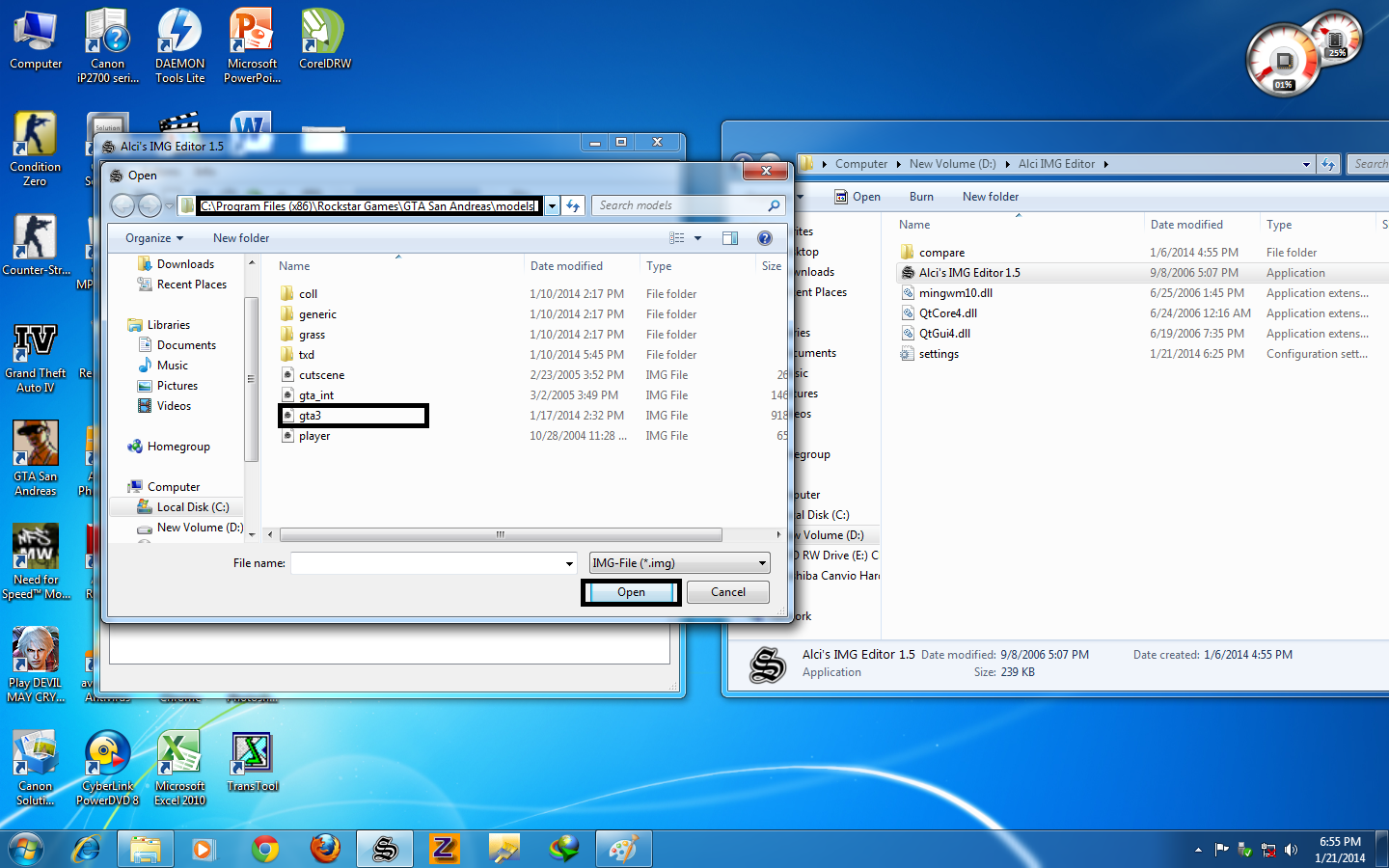This screenshot has height=868, width=1389.
Task: Refresh the models folder view
Action: click(573, 204)
